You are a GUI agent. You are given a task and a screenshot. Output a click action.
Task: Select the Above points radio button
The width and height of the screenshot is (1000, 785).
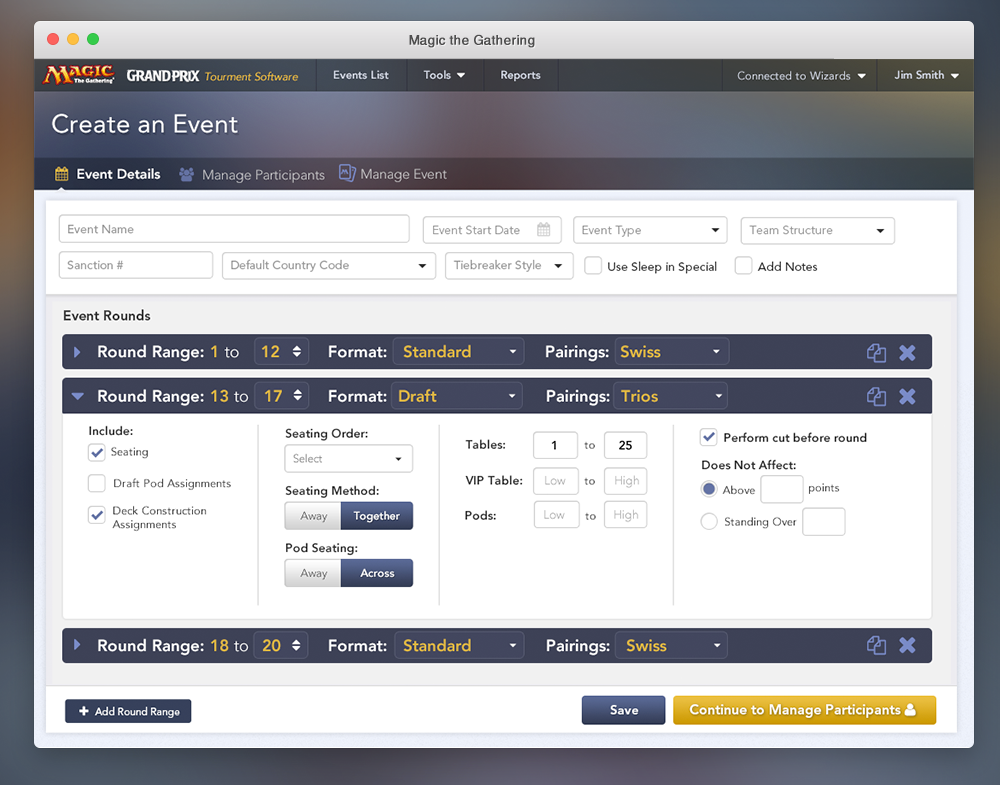[709, 489]
